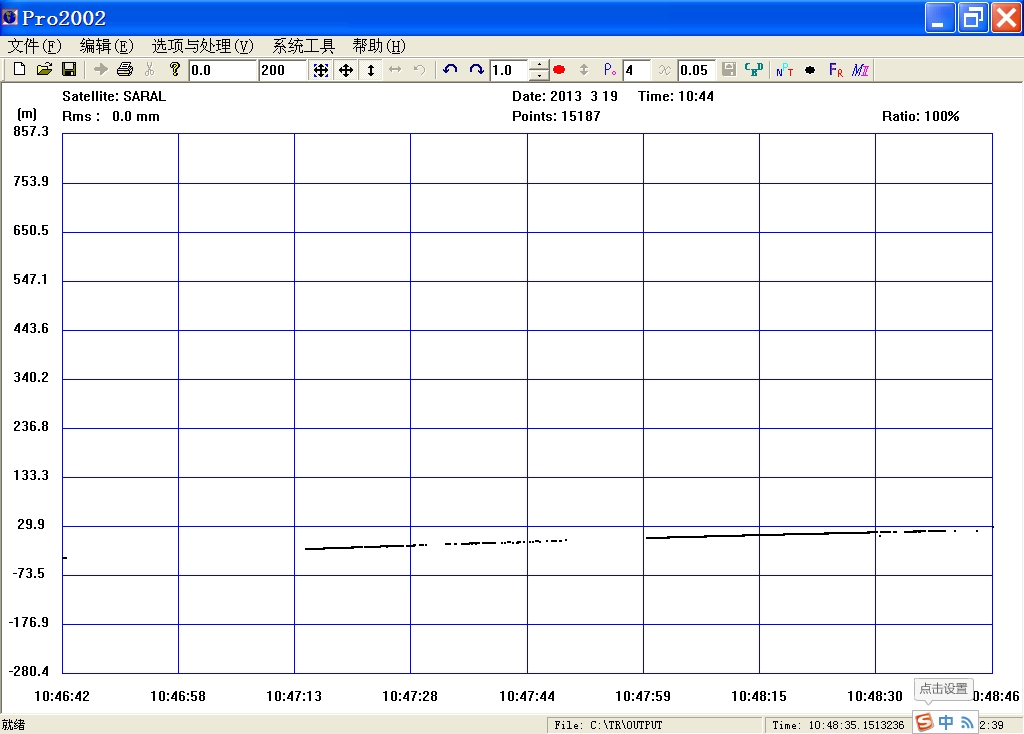Open the 帮助(H) menu
Screen dimensions: 1024x734
[x=379, y=46]
